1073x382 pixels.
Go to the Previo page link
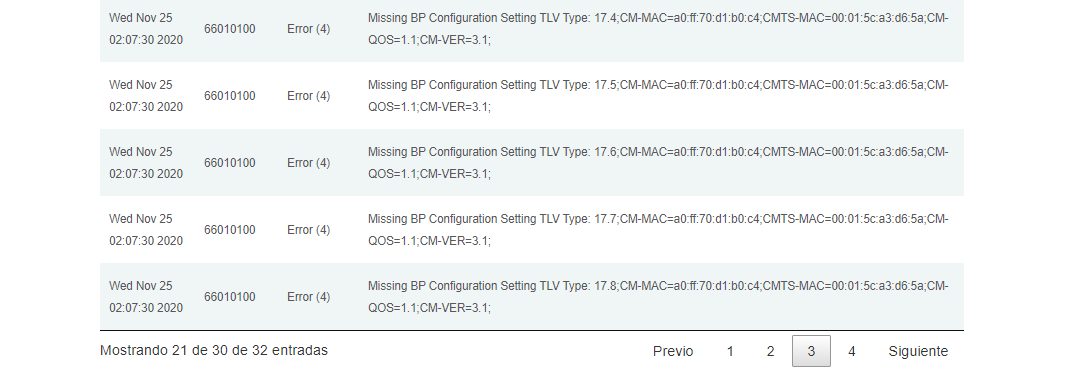[673, 351]
